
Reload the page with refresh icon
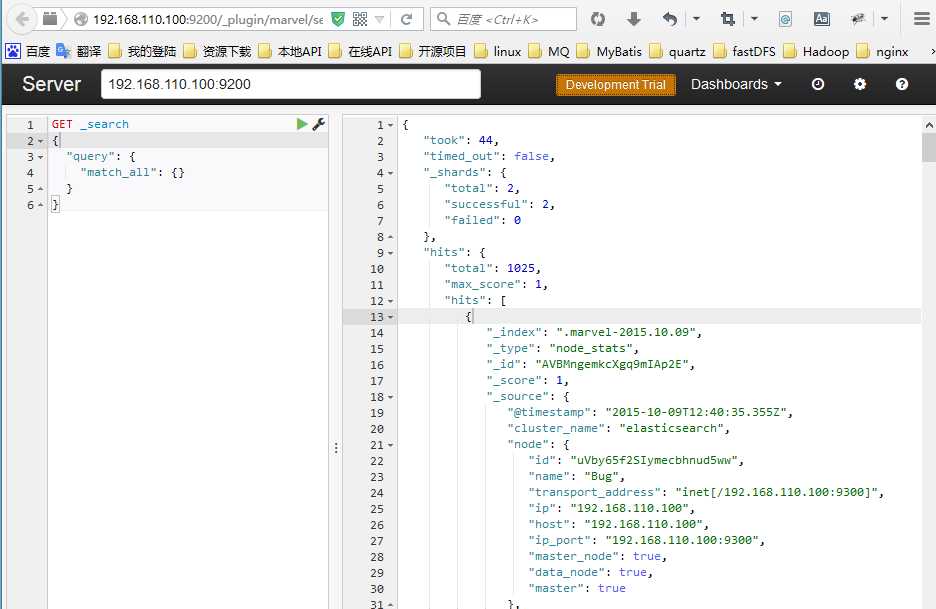tap(407, 20)
